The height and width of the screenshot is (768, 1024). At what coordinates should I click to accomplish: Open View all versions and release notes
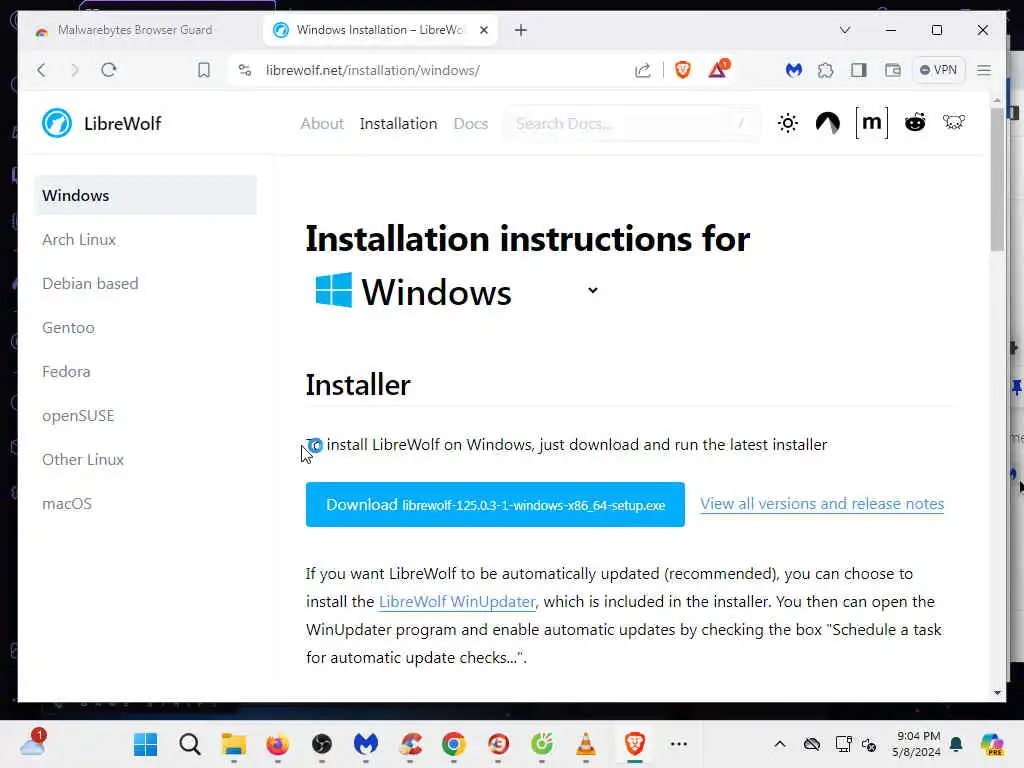click(x=822, y=504)
